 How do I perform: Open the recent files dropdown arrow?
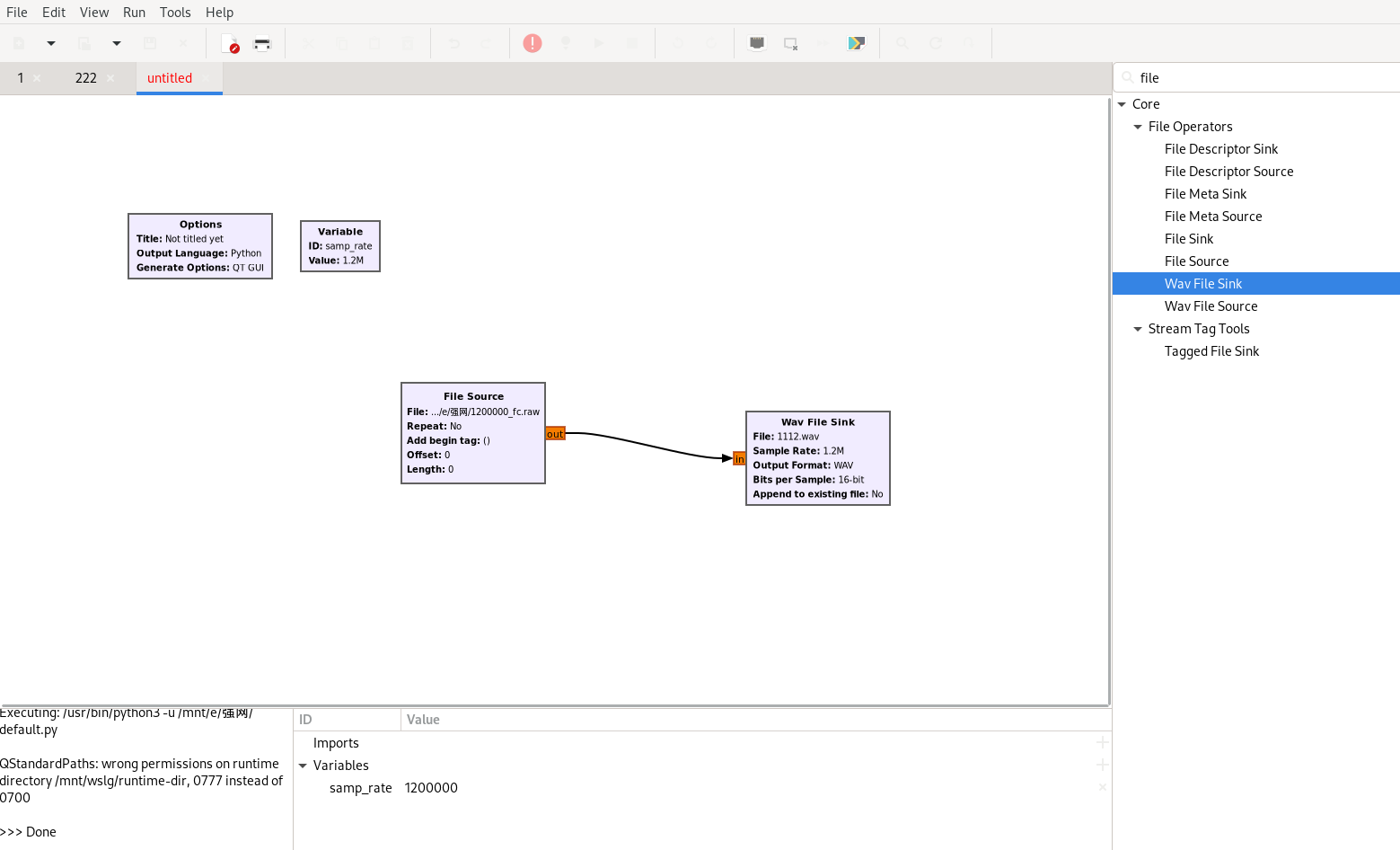(x=117, y=43)
